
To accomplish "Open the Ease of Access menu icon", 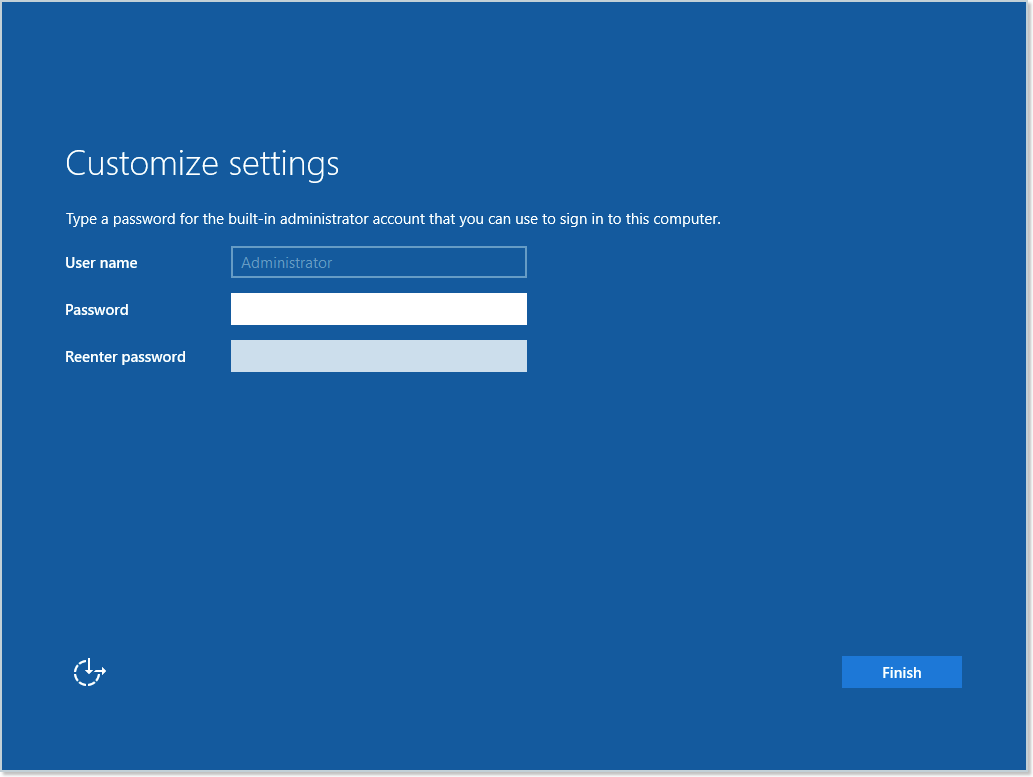I will [89, 672].
